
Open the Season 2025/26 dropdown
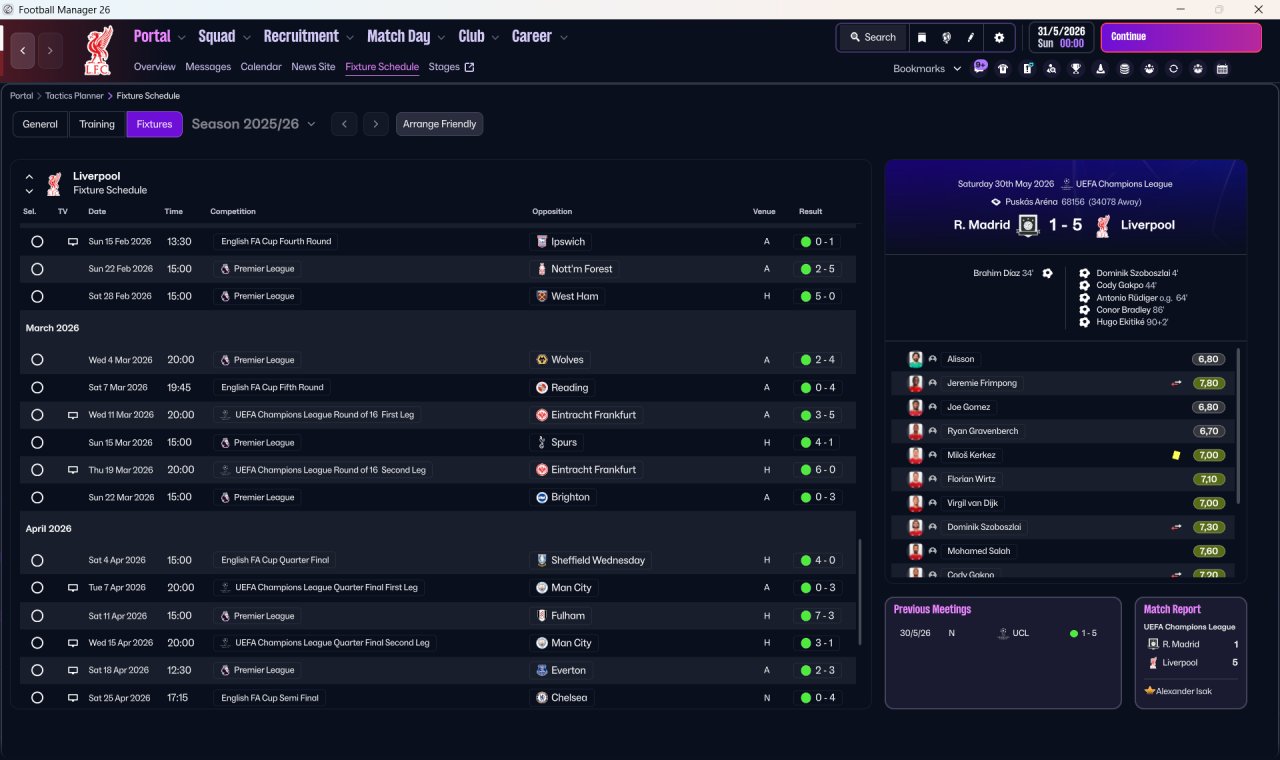(254, 124)
